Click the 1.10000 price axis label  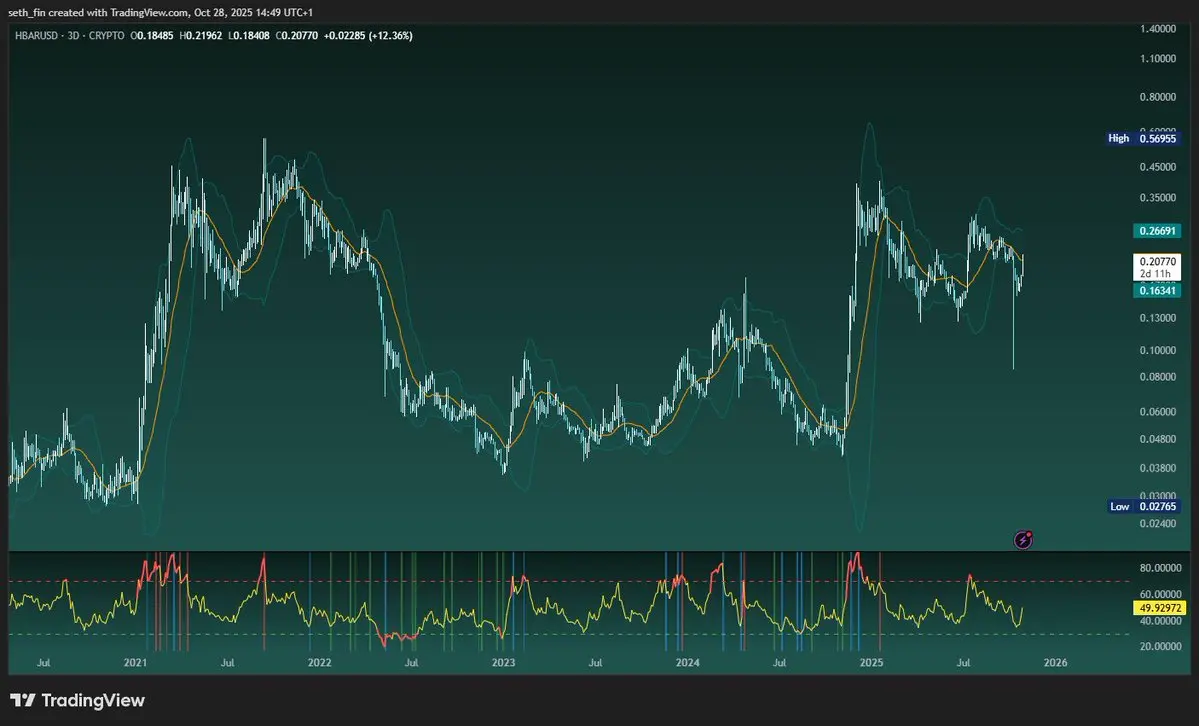(1158, 59)
